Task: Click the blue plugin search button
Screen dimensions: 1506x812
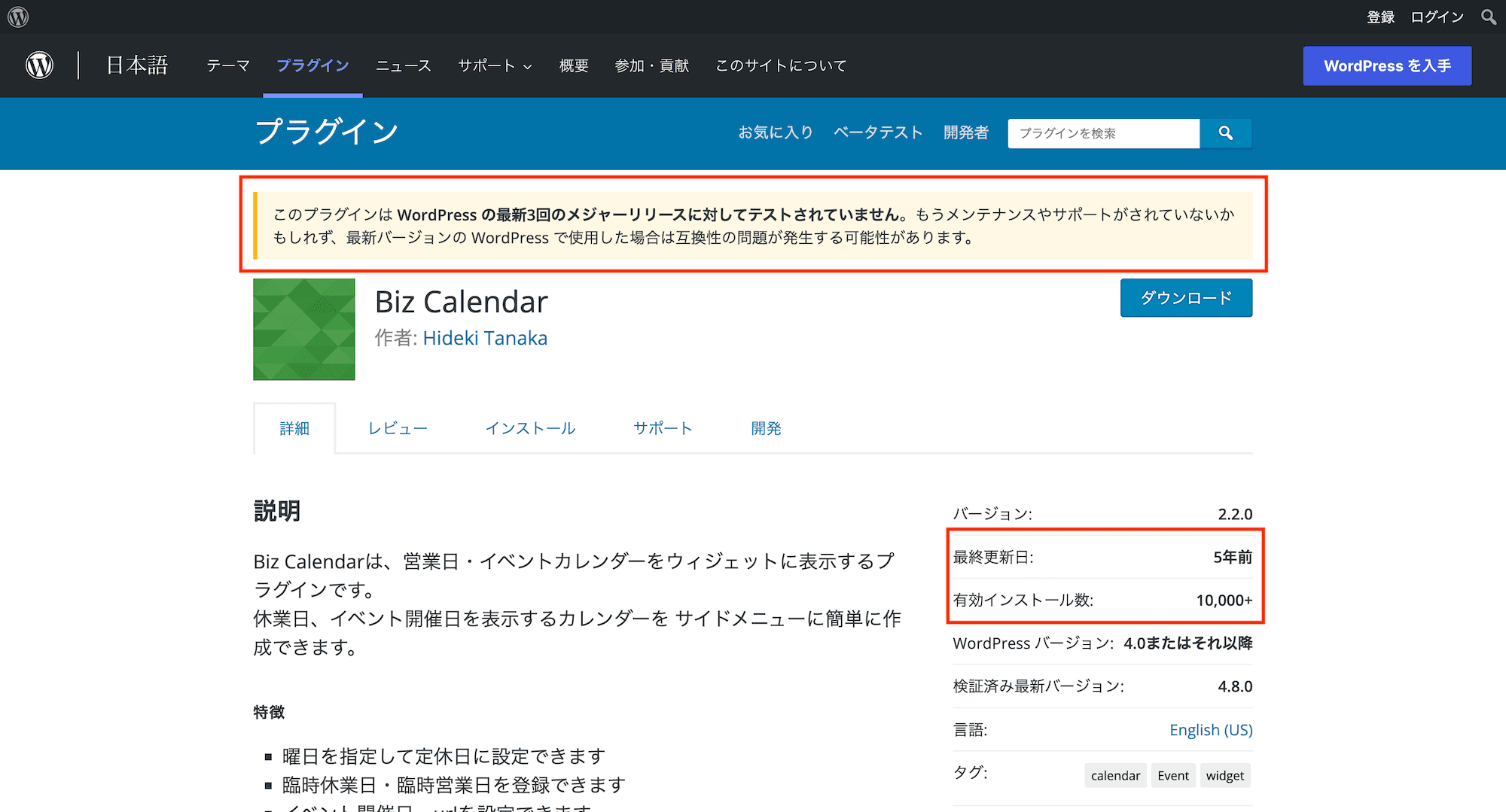Action: point(1226,133)
